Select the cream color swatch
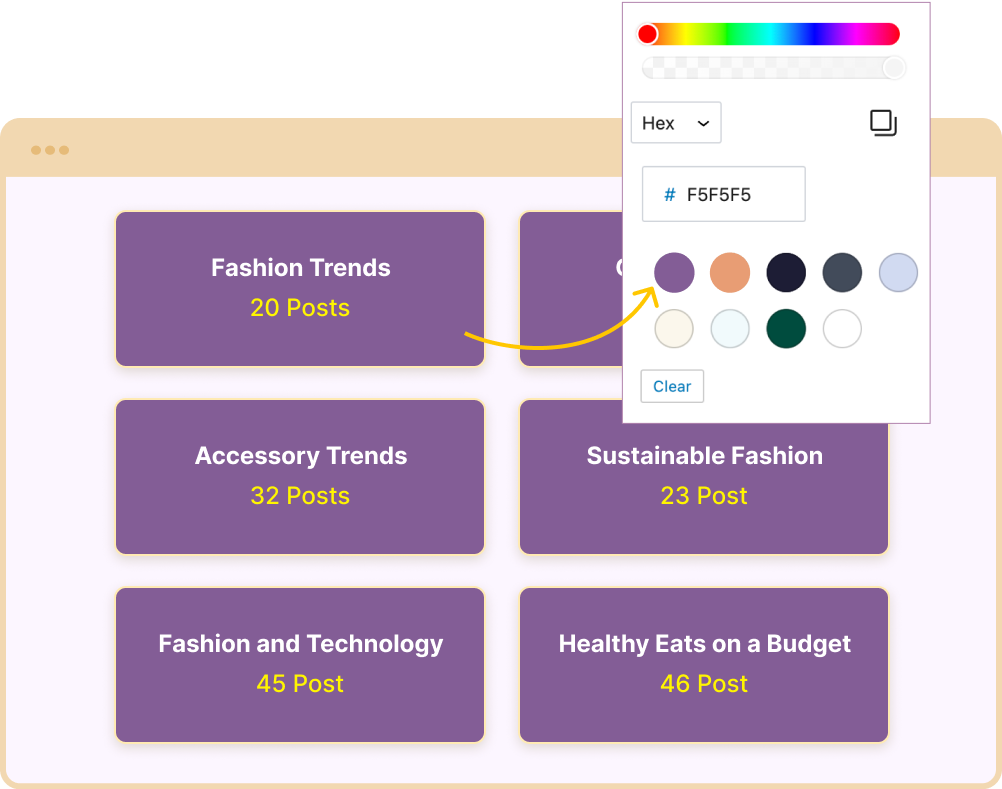 coord(674,328)
